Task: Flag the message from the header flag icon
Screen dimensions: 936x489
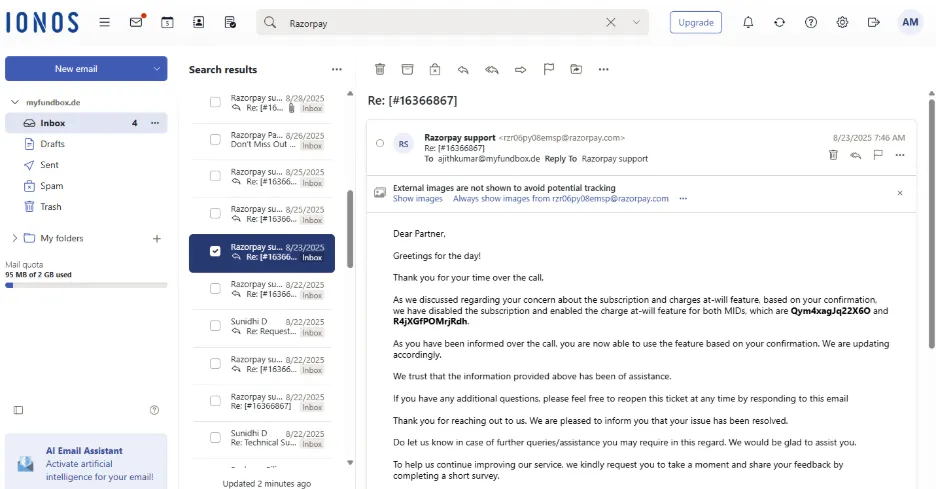Action: pos(878,155)
